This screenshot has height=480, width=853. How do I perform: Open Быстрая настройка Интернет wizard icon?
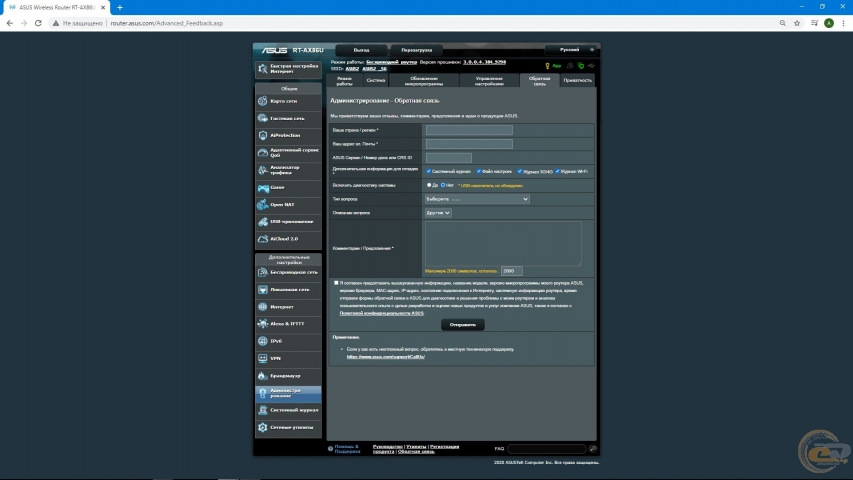pyautogui.click(x=263, y=69)
